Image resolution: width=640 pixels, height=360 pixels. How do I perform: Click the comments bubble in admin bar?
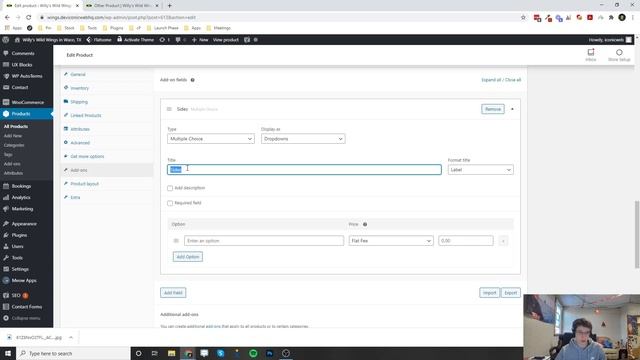178,40
